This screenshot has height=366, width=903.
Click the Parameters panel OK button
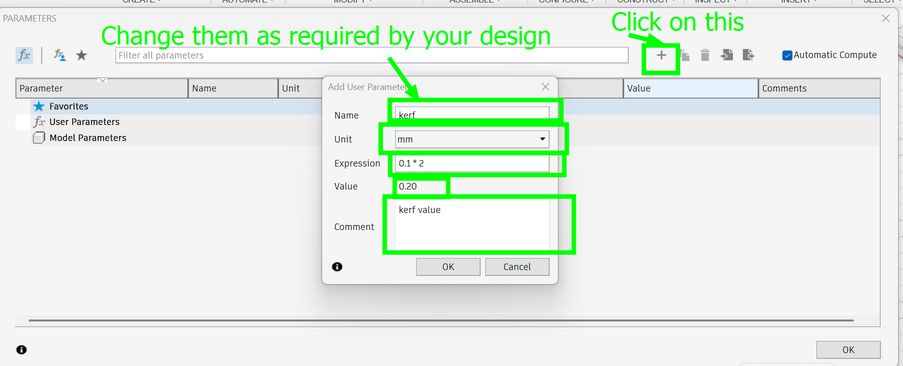(848, 349)
